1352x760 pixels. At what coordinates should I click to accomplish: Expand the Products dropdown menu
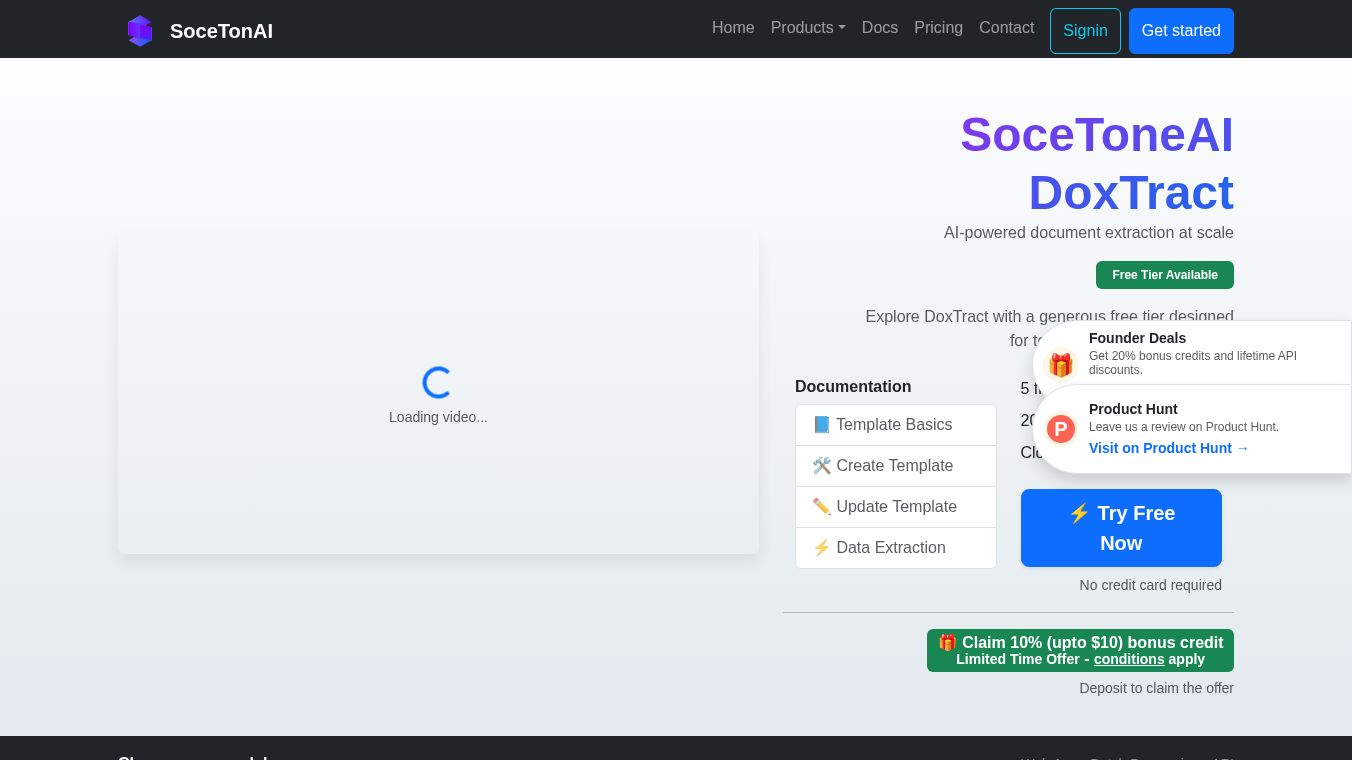(x=808, y=28)
